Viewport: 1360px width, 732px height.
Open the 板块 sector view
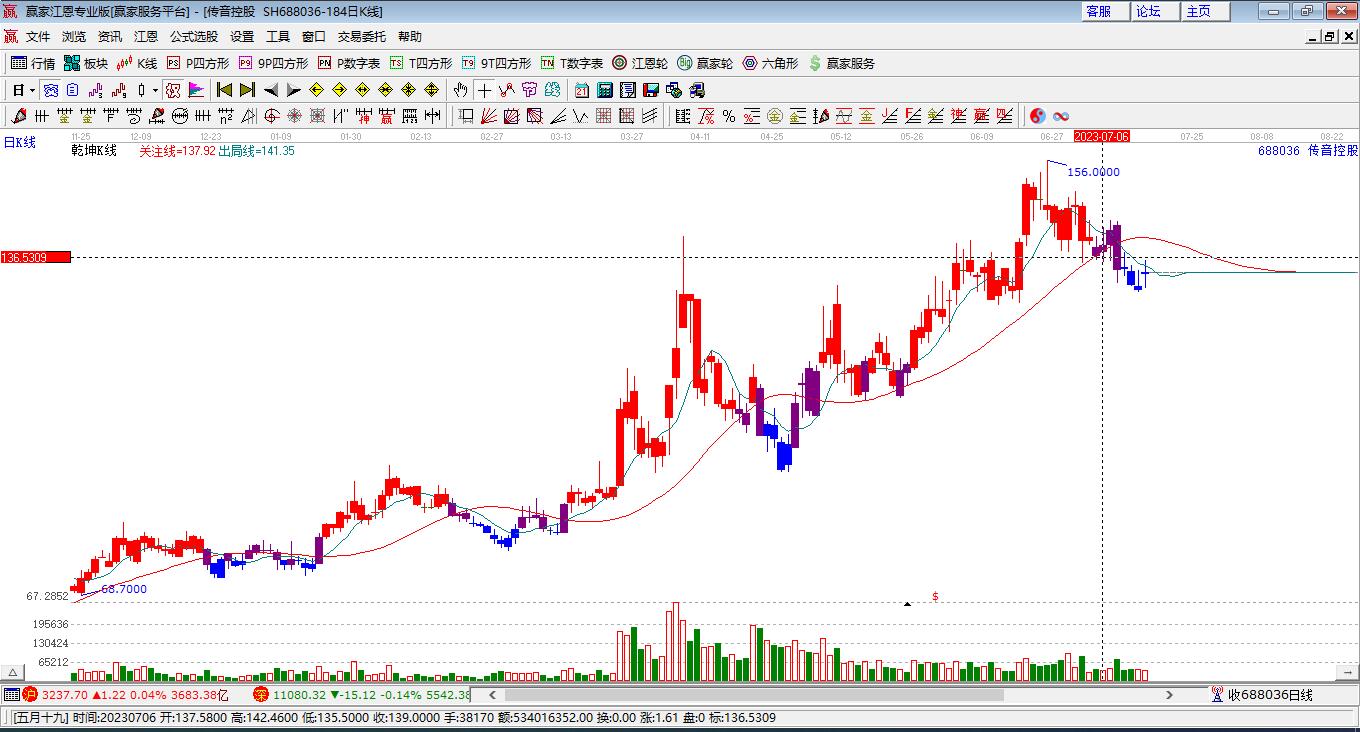coord(86,63)
